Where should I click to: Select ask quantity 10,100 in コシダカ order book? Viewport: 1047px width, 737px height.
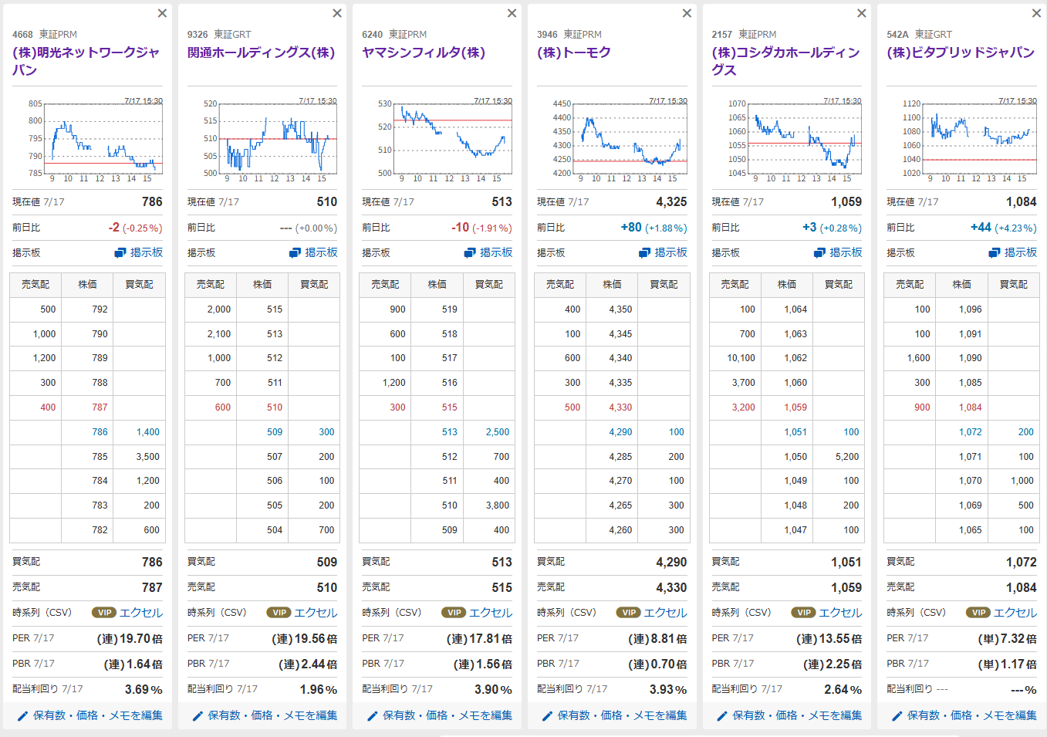[741, 358]
